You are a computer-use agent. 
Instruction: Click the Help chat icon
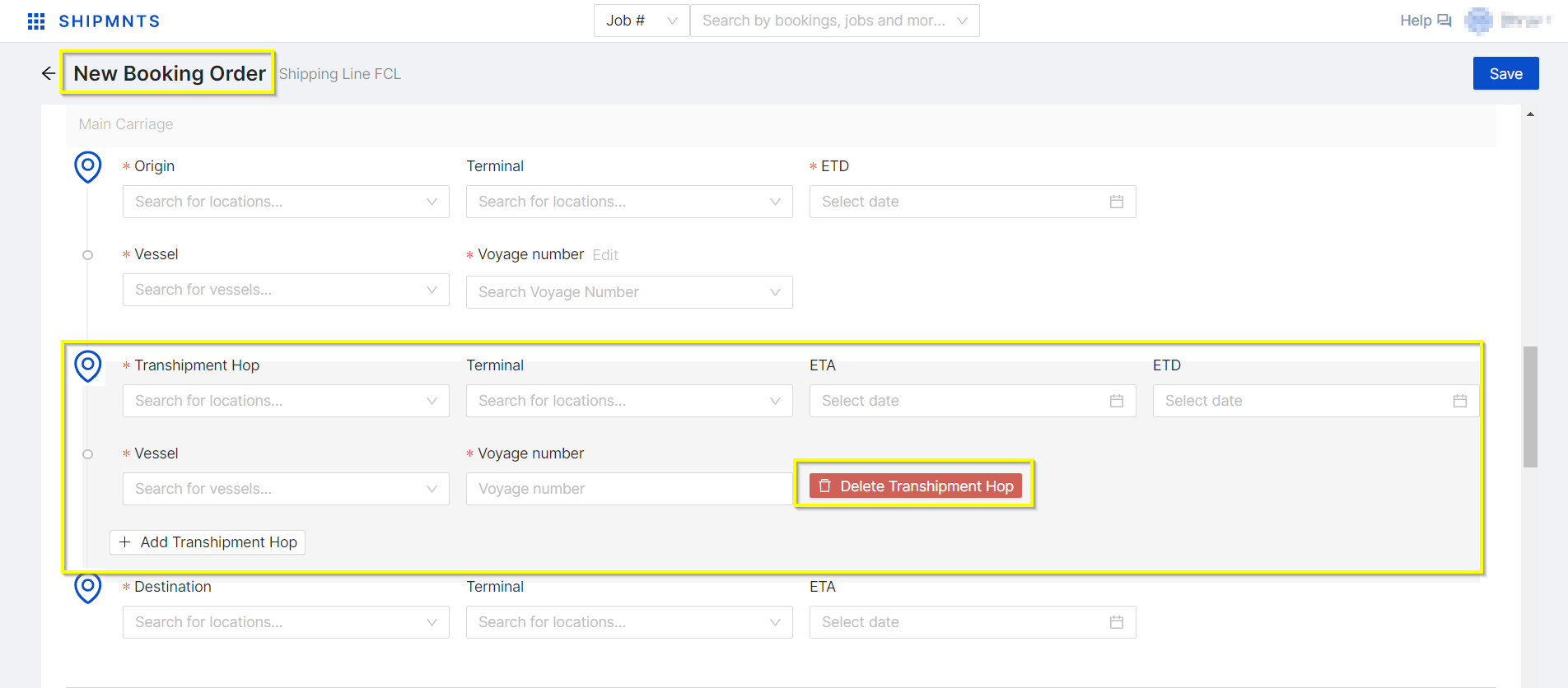coord(1444,21)
